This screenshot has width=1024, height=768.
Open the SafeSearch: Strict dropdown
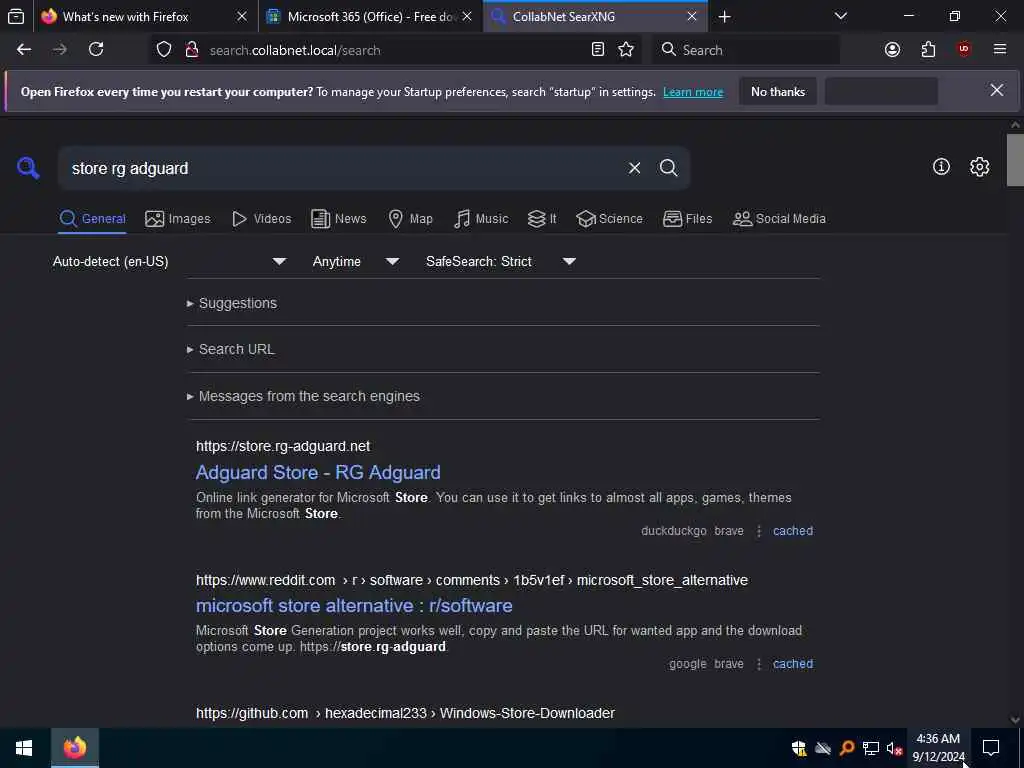(x=501, y=261)
